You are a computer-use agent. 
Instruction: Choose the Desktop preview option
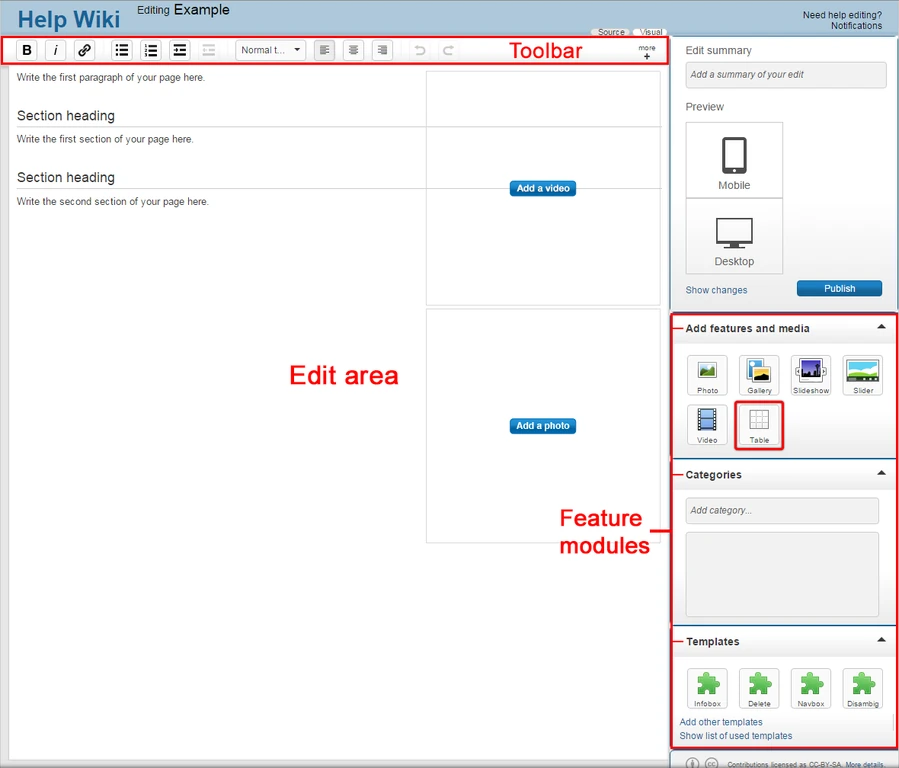[x=734, y=237]
